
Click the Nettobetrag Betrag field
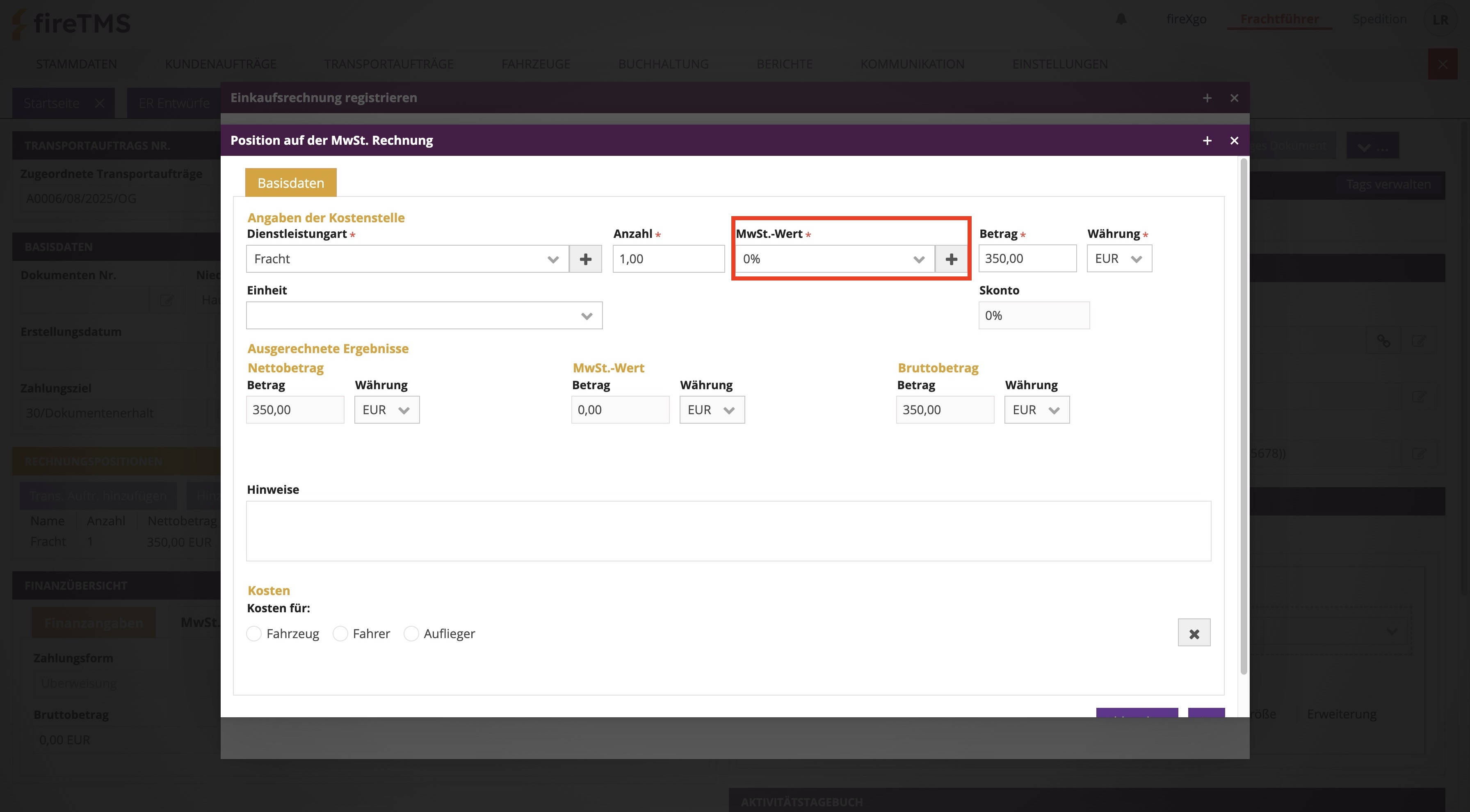point(295,410)
